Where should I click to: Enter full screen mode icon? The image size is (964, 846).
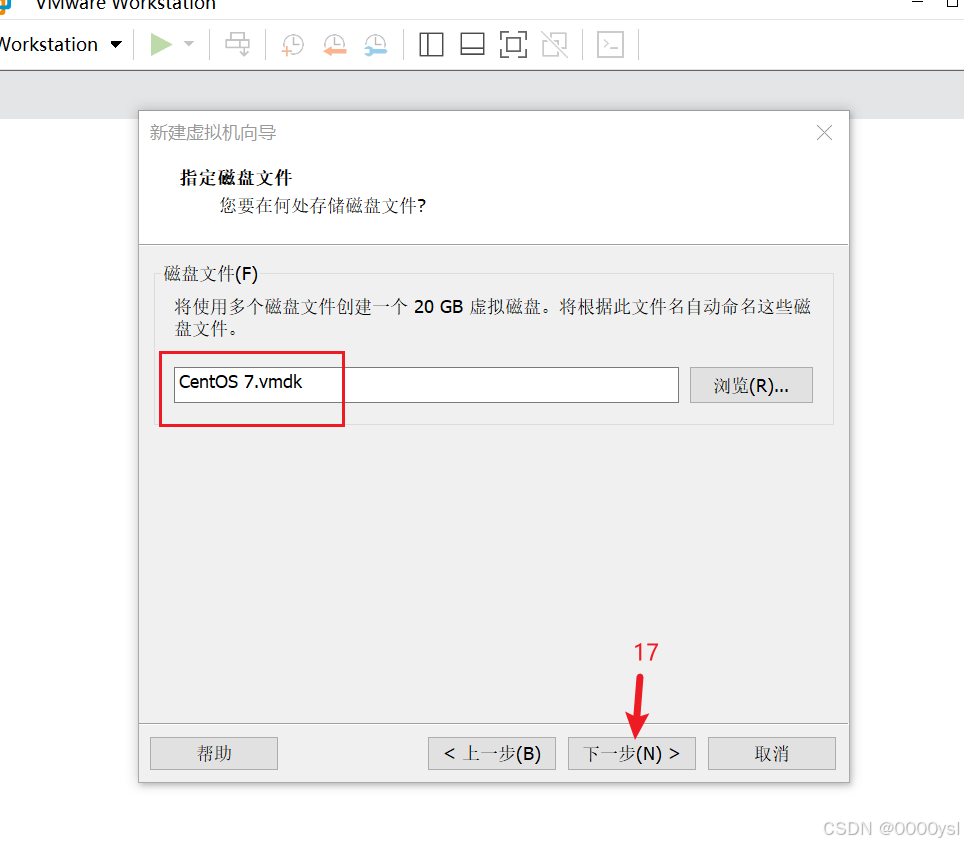pyautogui.click(x=513, y=44)
